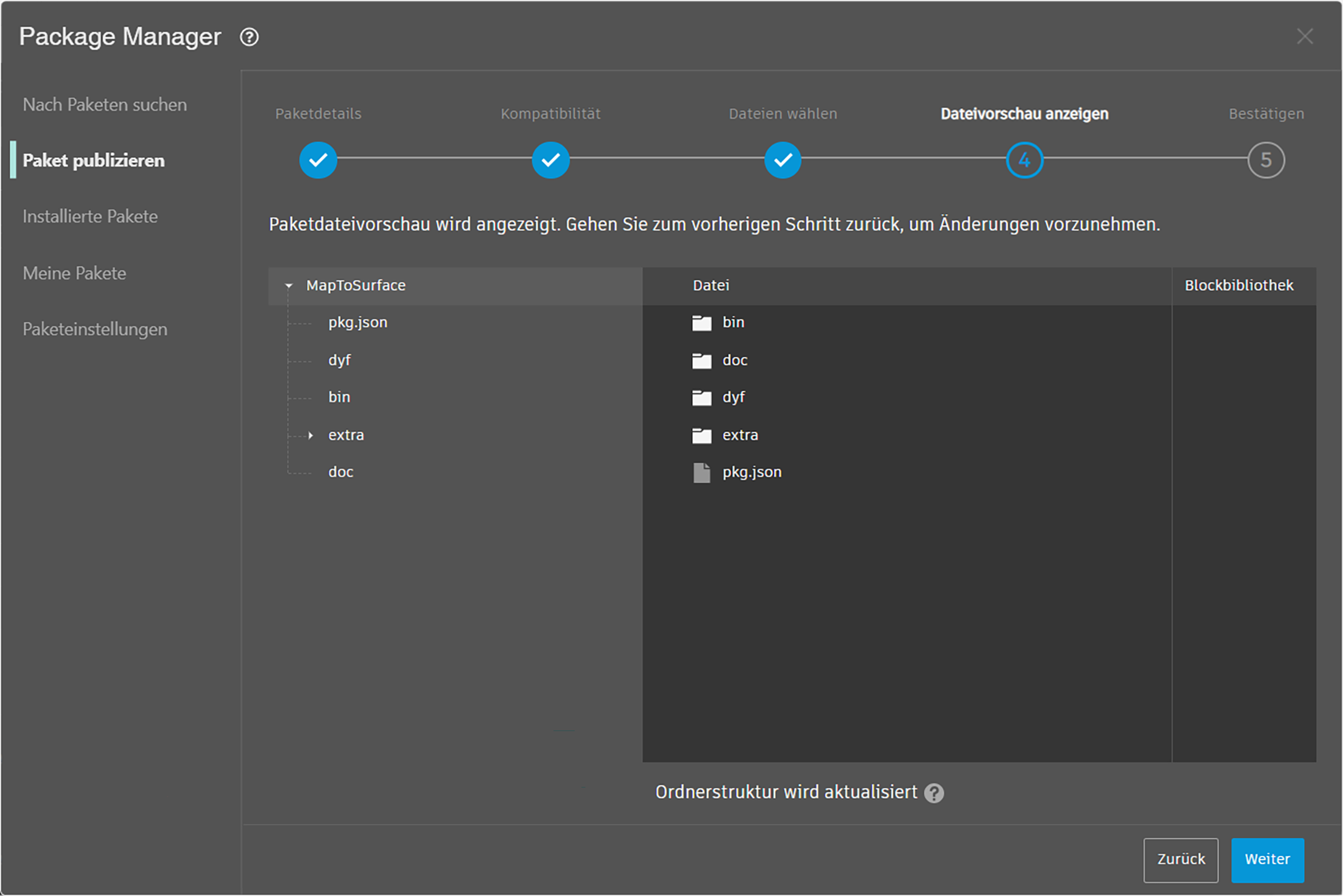Close the Package Manager dialog
The image size is (1343, 896).
coord(1305,36)
